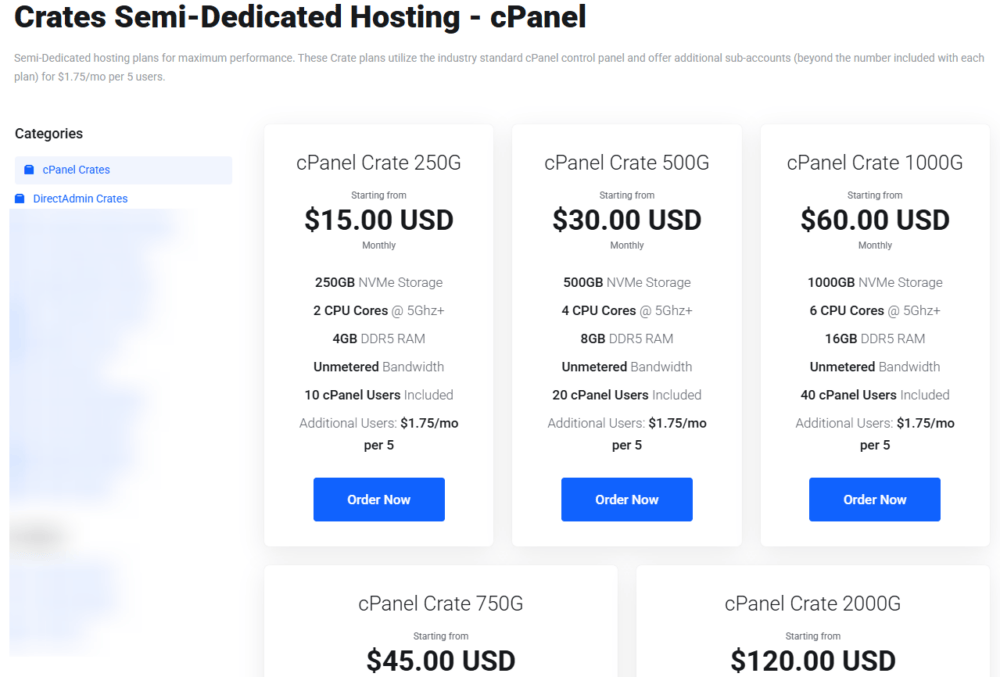Click the Categories sidebar heading

point(47,133)
